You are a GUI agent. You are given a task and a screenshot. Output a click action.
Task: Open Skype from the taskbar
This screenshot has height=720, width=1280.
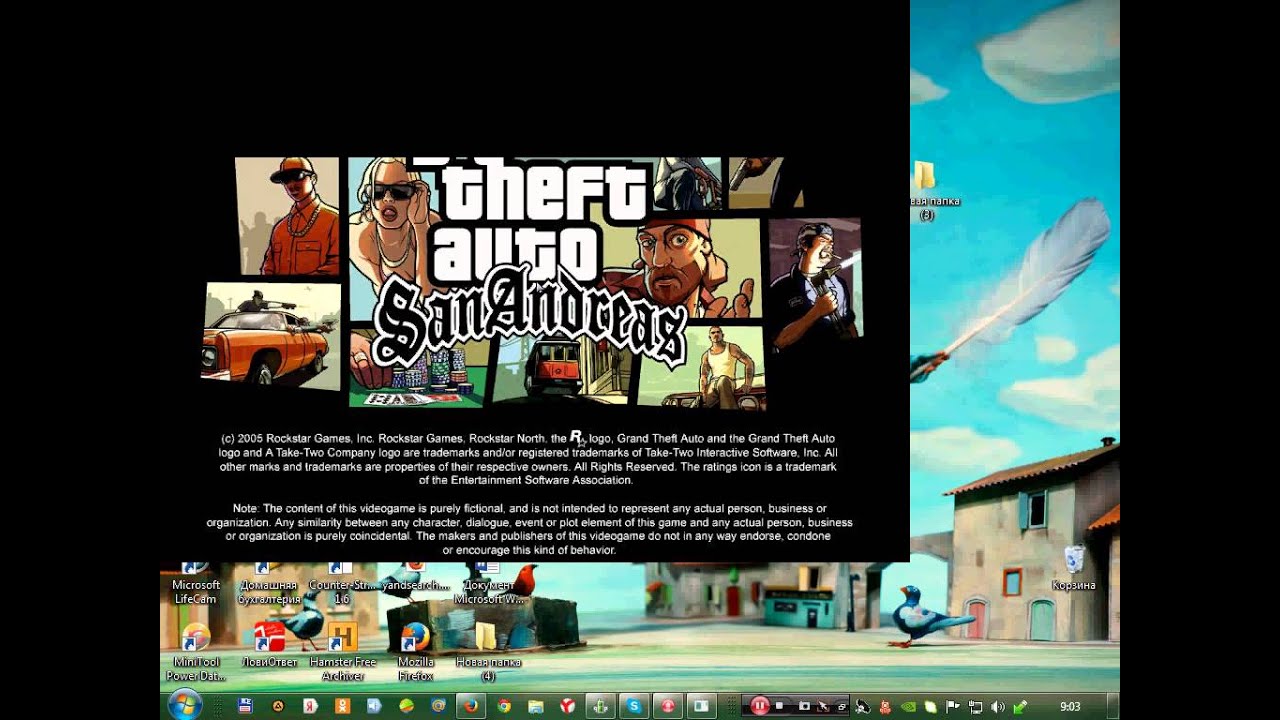pyautogui.click(x=634, y=706)
